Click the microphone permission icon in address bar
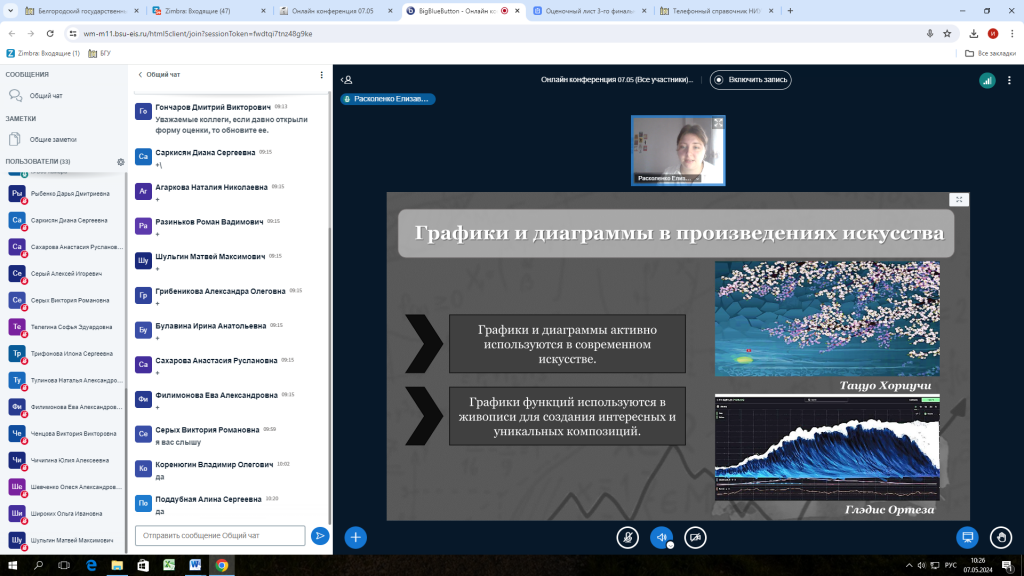This screenshot has height=576, width=1024. [x=929, y=33]
